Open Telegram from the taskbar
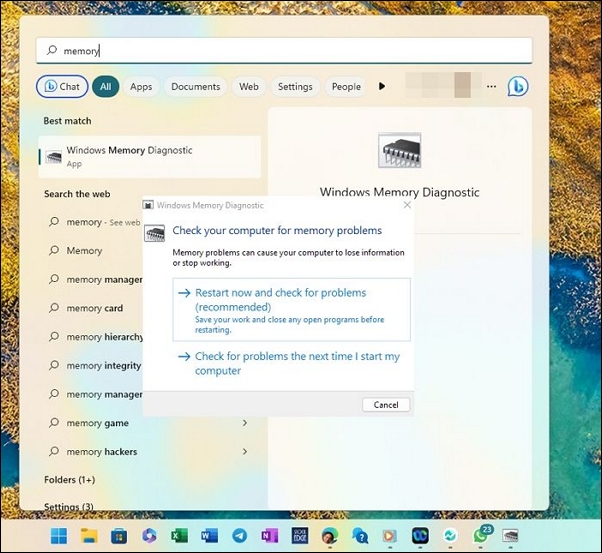This screenshot has width=602, height=553. tap(240, 536)
